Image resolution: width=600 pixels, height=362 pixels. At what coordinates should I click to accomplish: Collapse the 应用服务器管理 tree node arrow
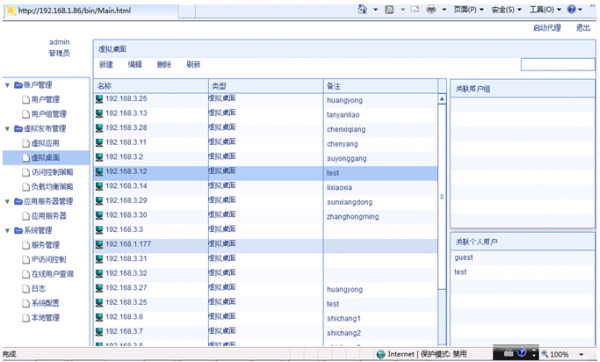[7, 201]
